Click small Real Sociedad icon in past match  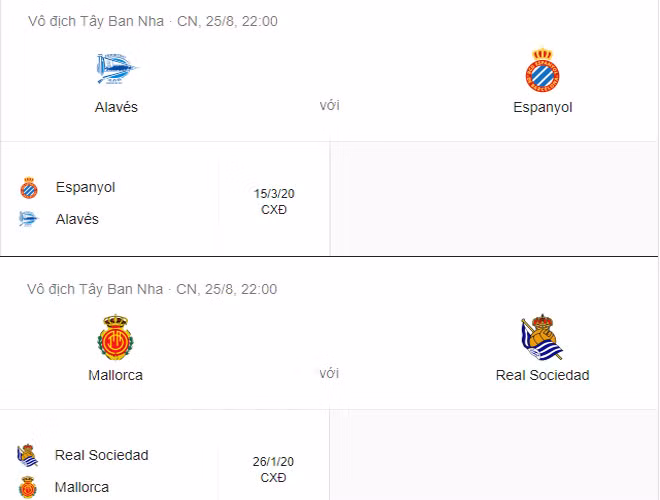tap(28, 456)
